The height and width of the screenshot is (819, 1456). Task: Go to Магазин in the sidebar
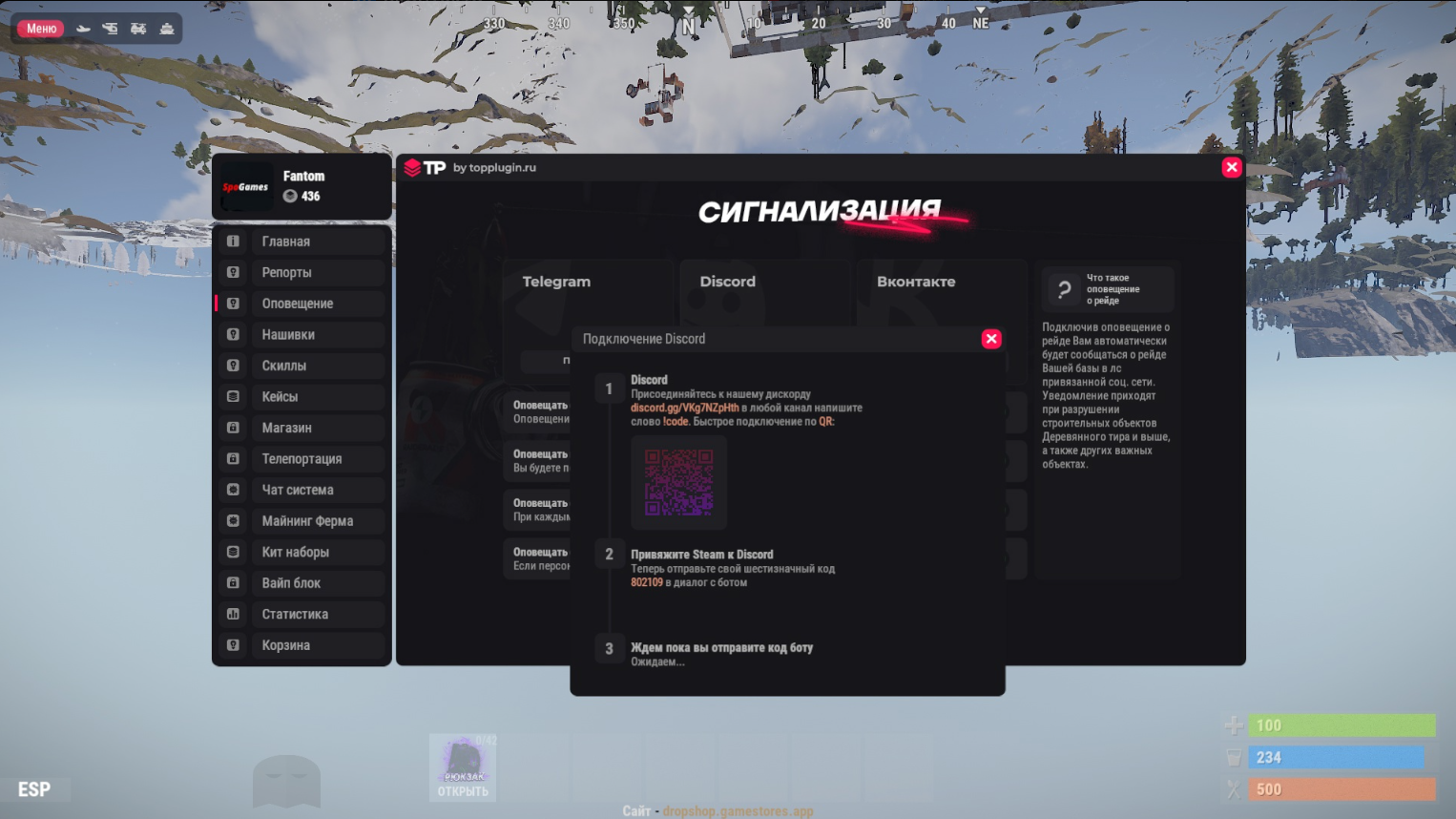coord(287,428)
